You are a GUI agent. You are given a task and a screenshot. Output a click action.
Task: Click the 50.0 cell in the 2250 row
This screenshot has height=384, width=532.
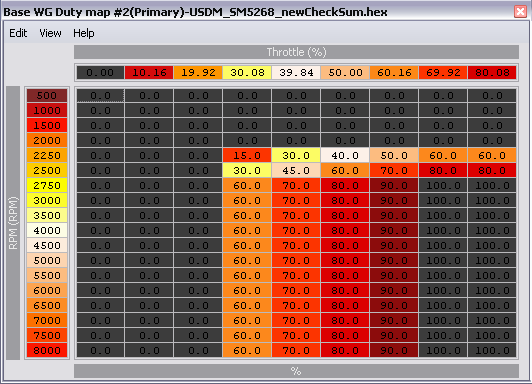[394, 155]
